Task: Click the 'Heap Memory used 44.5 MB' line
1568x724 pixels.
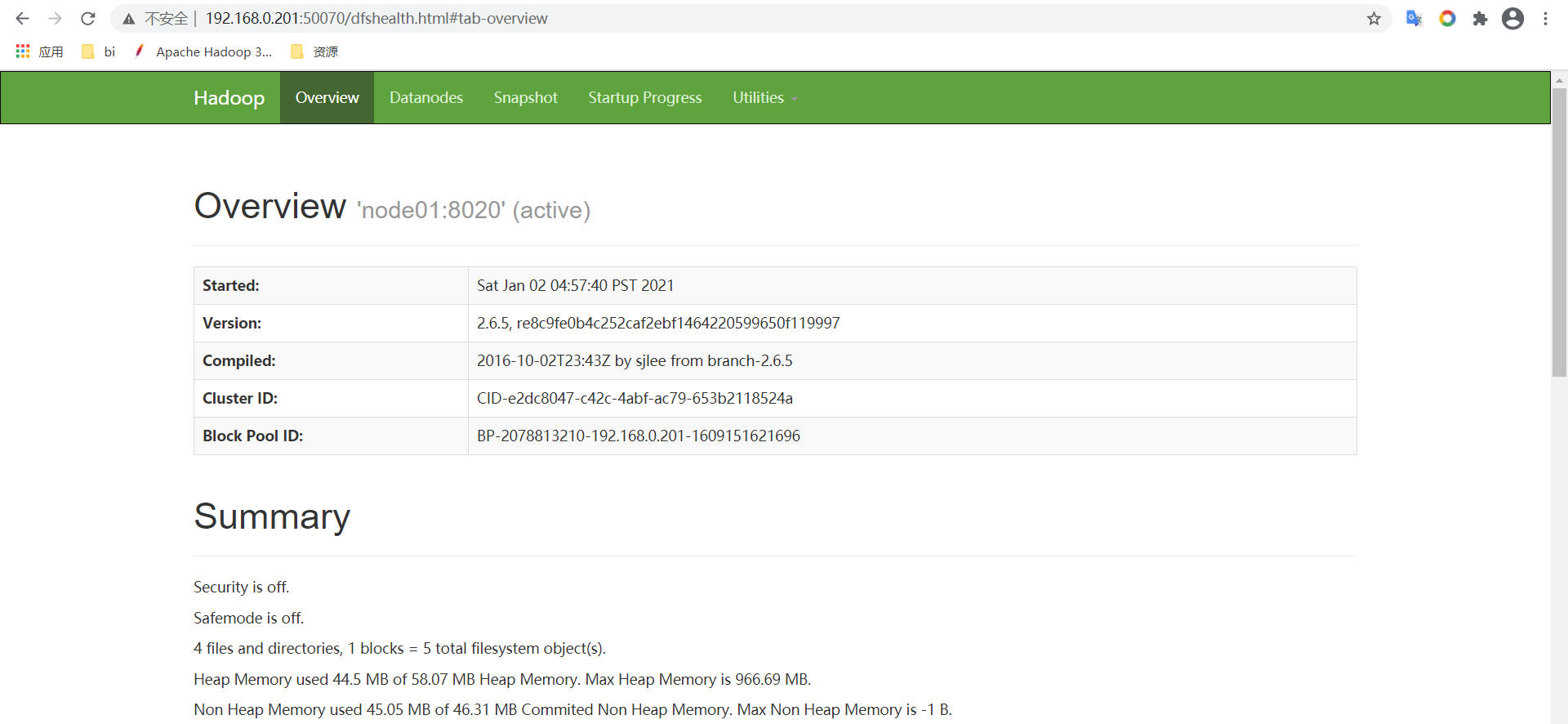Action: 502,679
